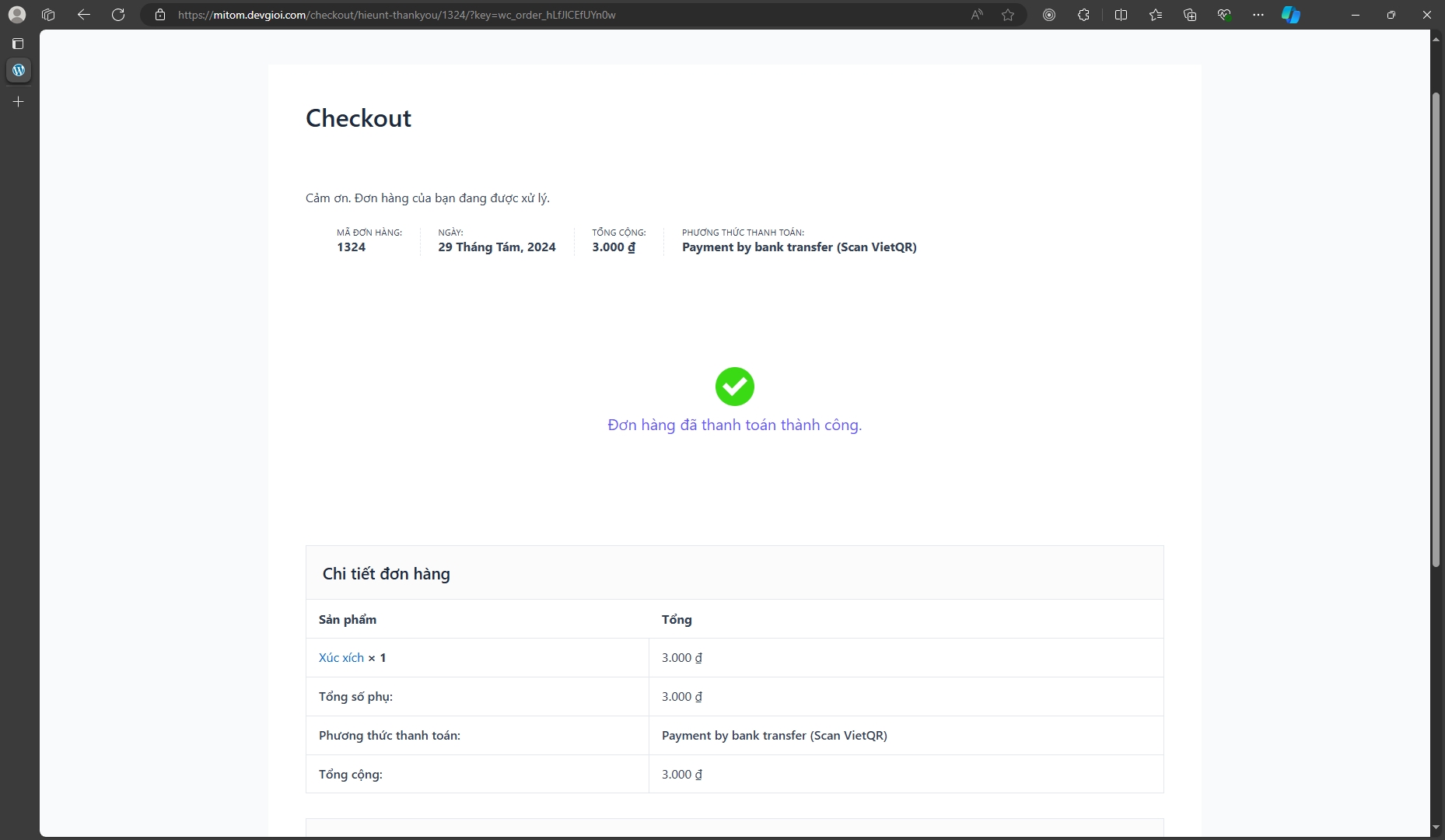
Task: Open Browser essentials heart icon
Action: pos(1224,15)
